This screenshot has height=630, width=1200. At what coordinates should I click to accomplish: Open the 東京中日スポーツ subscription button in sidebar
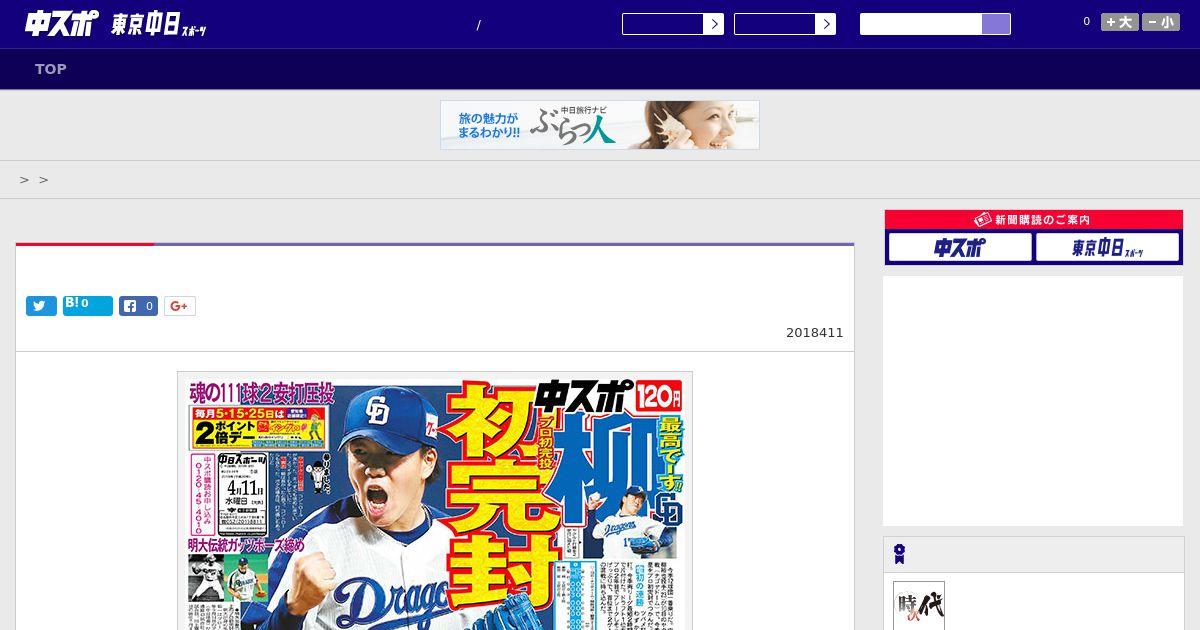[1107, 247]
